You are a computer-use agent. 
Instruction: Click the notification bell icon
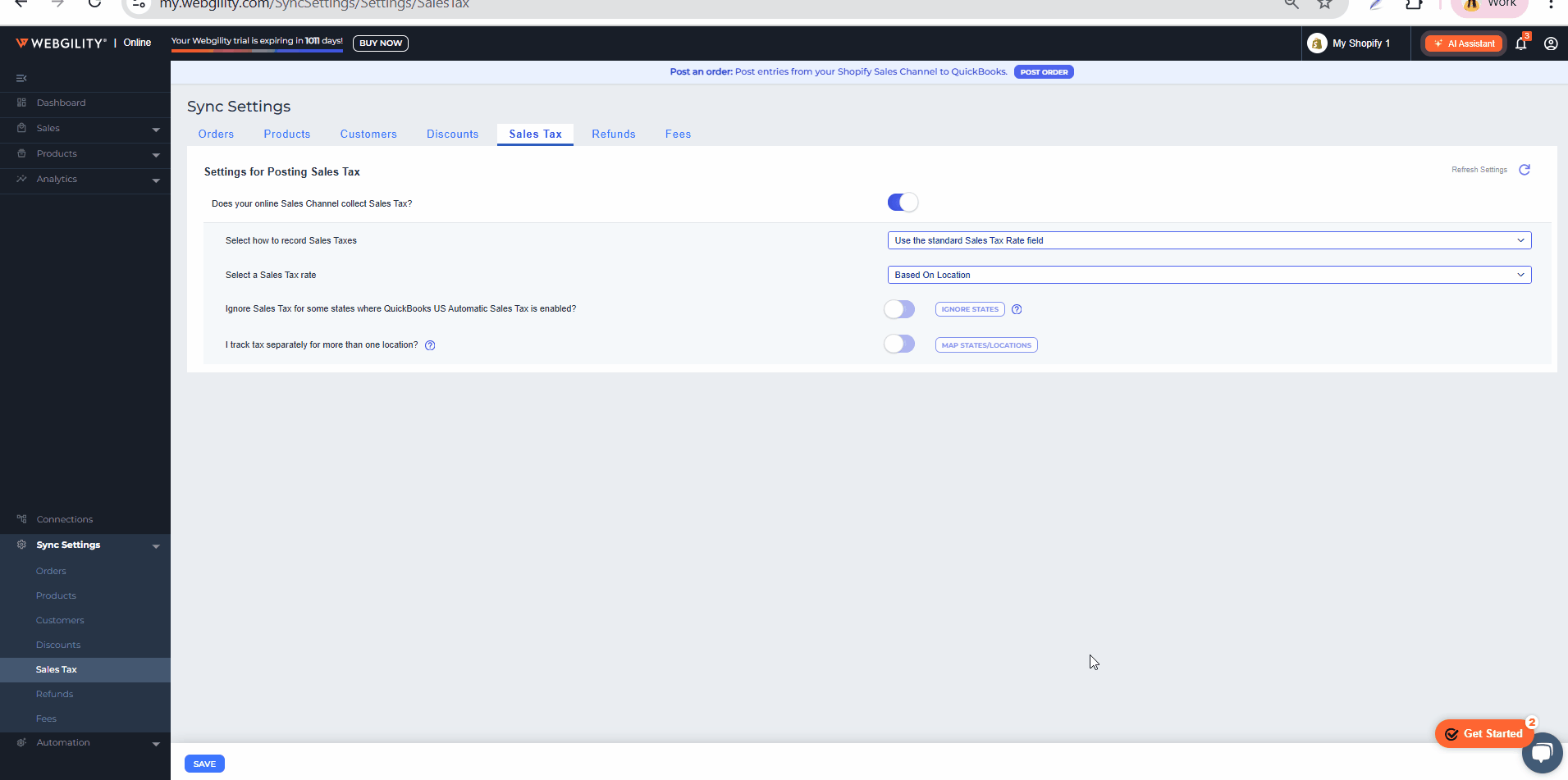1520,44
